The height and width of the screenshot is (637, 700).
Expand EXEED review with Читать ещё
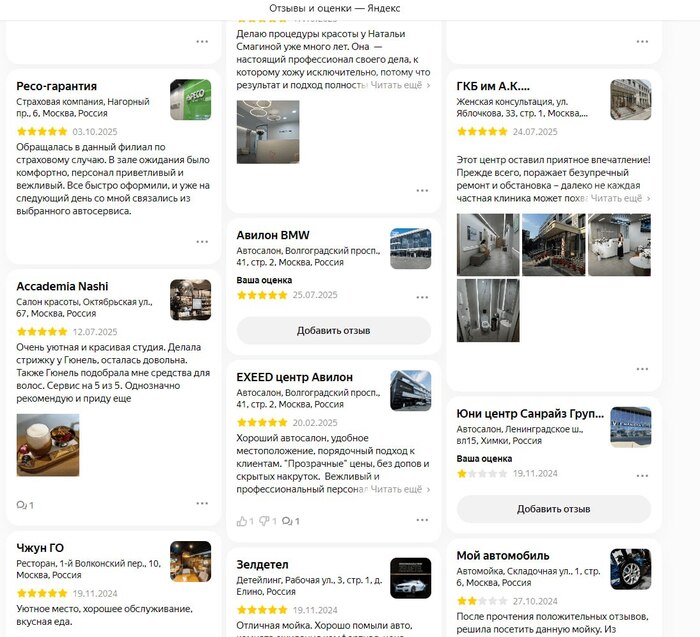(400, 489)
